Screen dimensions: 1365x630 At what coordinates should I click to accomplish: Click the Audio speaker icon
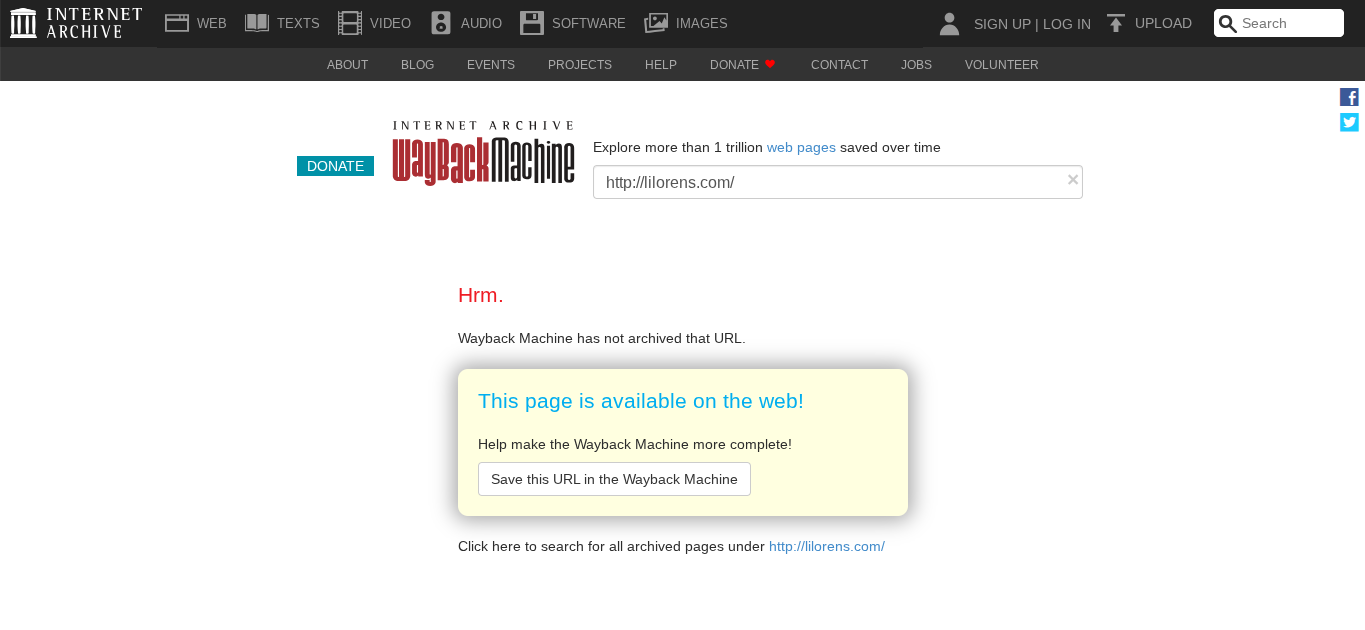441,23
